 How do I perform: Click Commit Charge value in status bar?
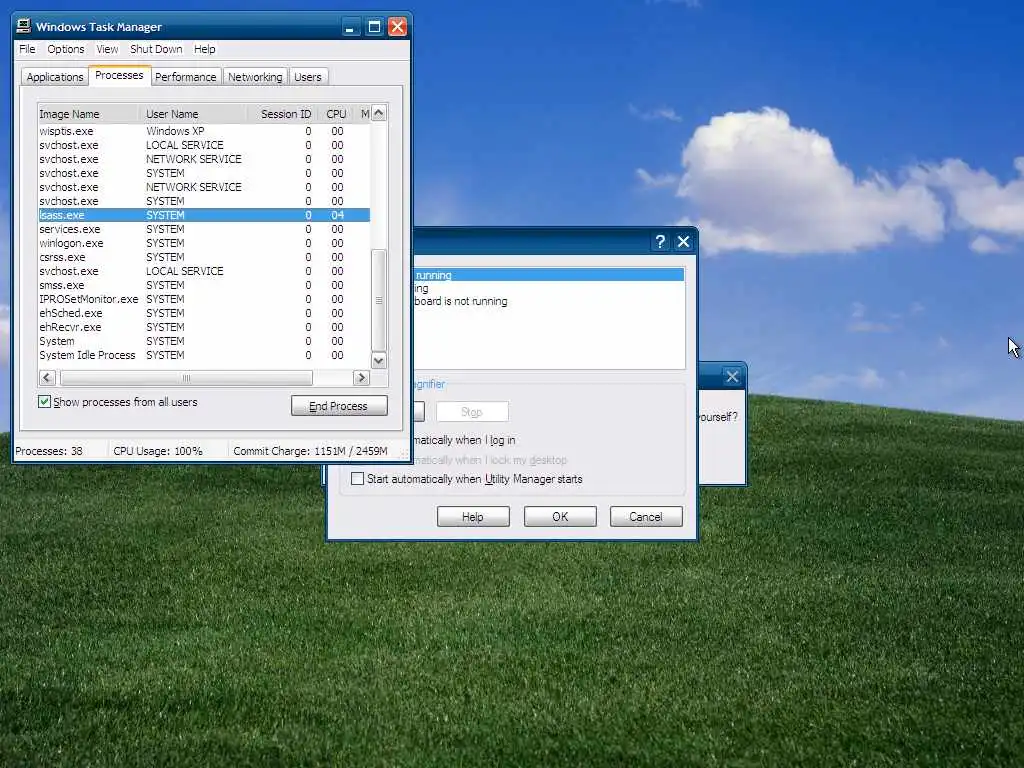pos(310,451)
